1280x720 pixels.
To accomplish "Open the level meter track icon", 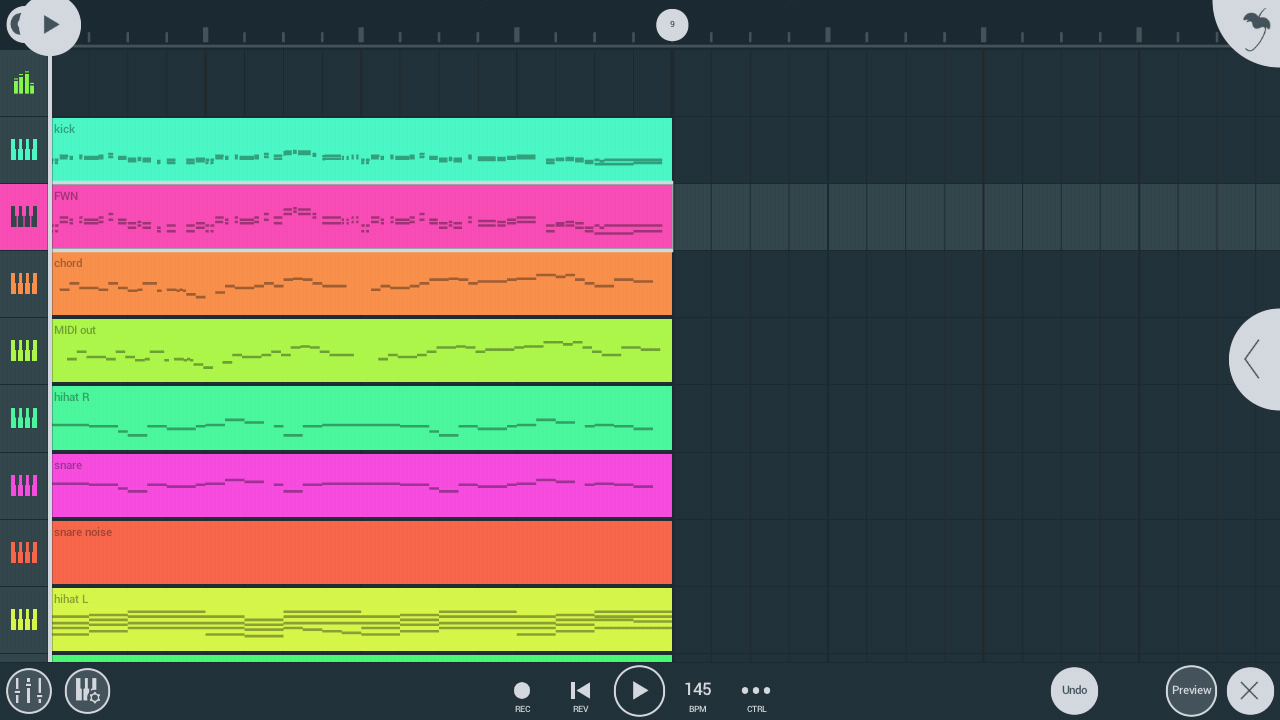I will [24, 83].
